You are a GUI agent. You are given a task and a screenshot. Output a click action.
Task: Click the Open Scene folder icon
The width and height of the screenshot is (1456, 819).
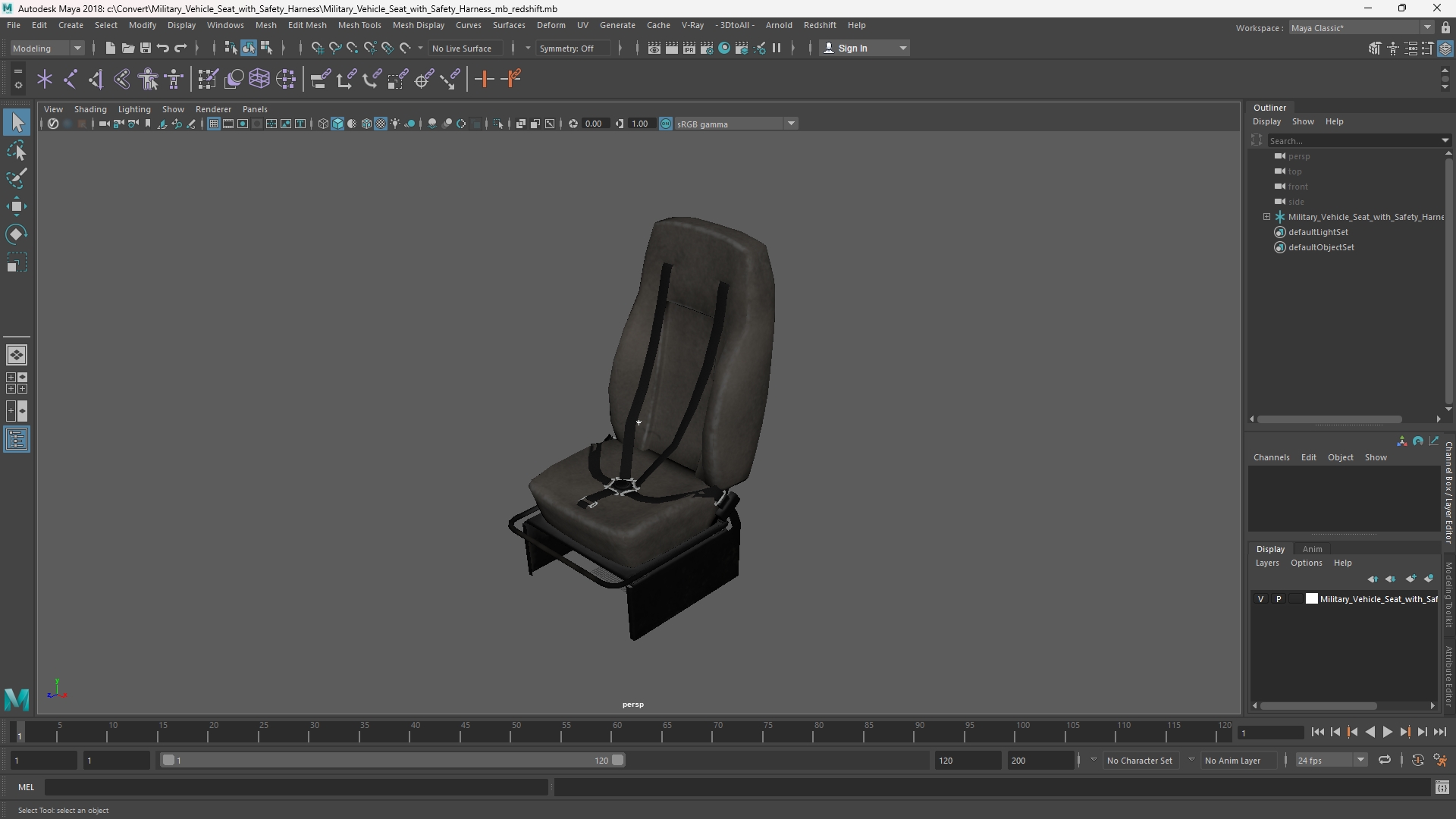[x=127, y=48]
